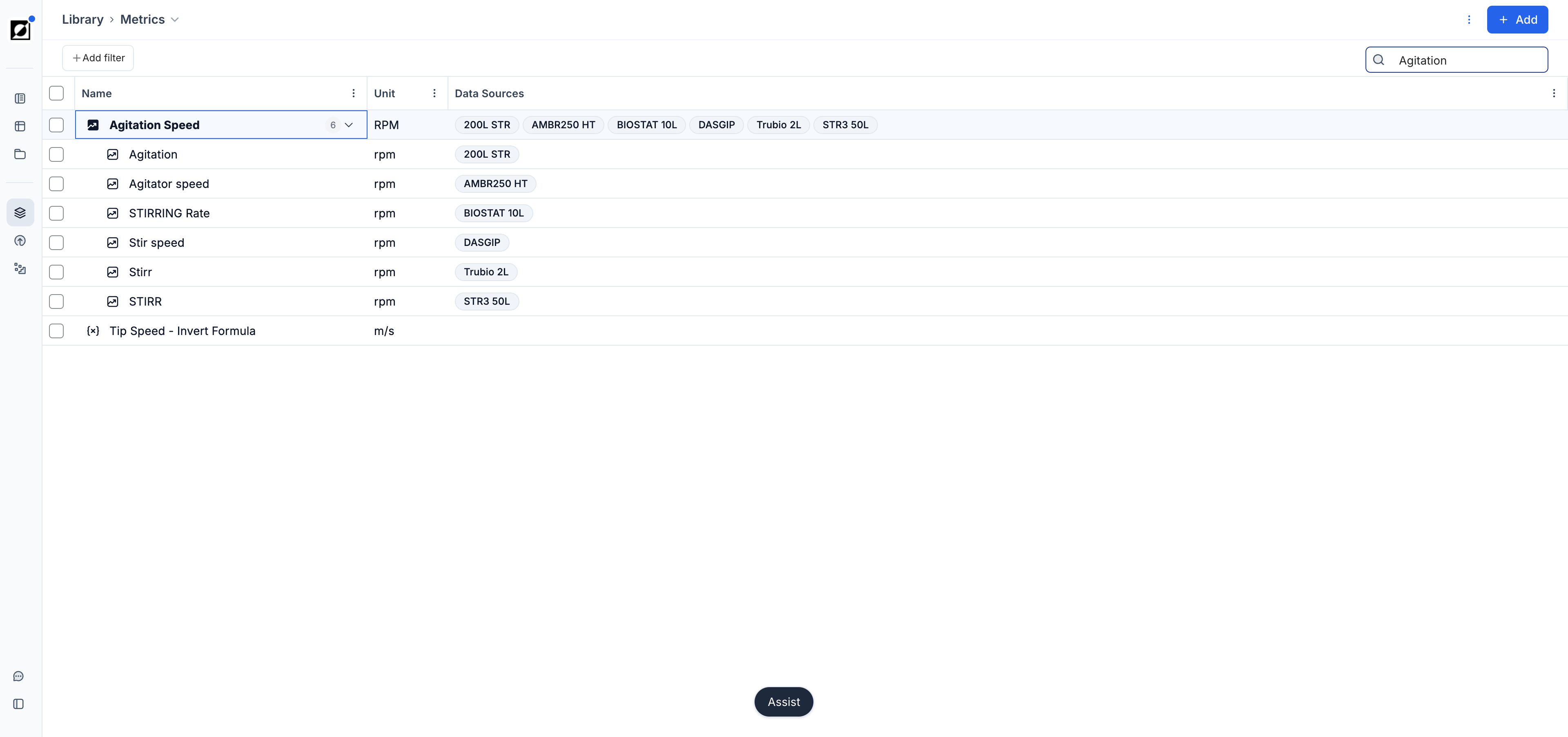Focus the Agitation search field
Screen dimensions: 1568x737
1457,60
